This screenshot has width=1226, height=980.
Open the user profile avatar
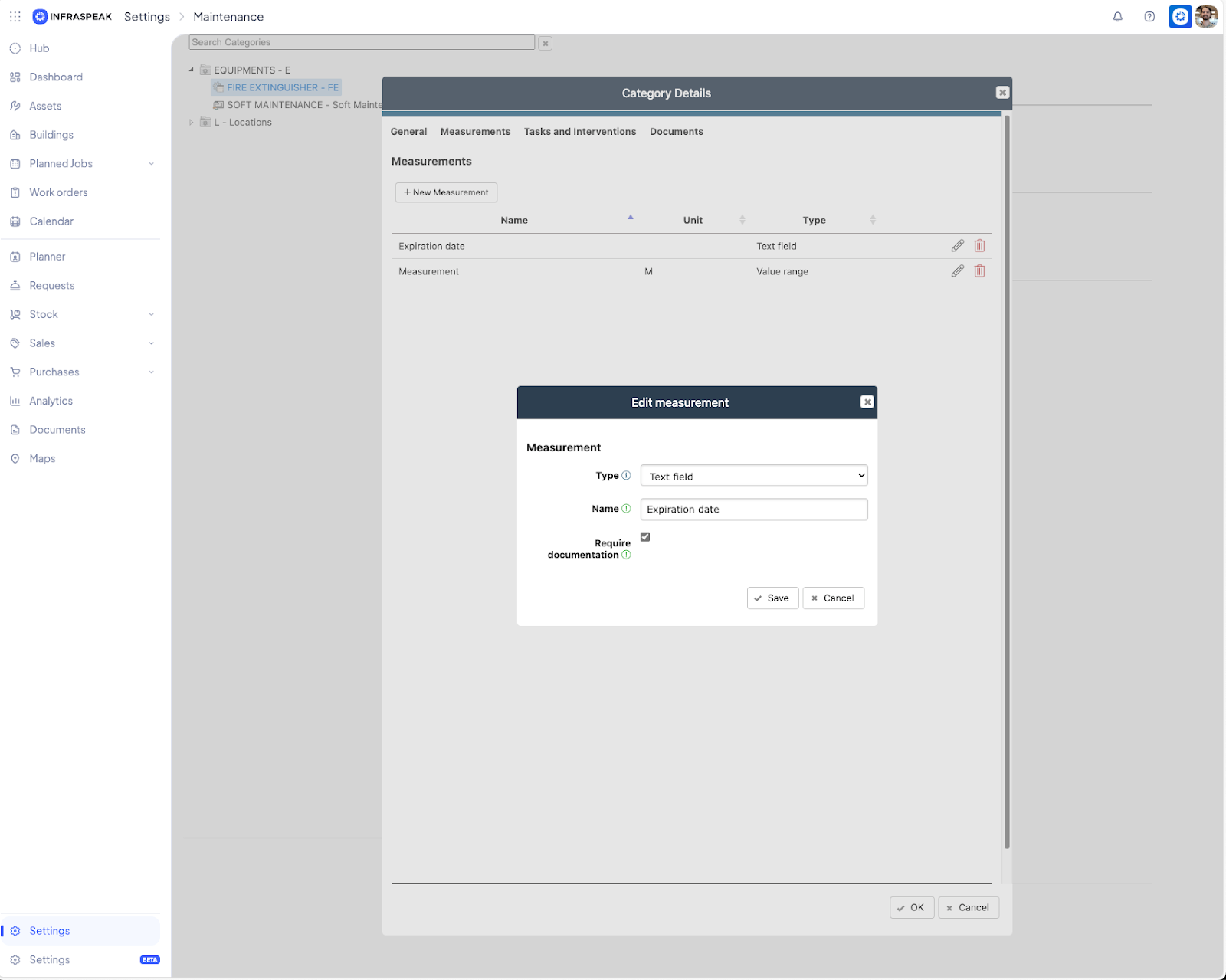tap(1206, 16)
